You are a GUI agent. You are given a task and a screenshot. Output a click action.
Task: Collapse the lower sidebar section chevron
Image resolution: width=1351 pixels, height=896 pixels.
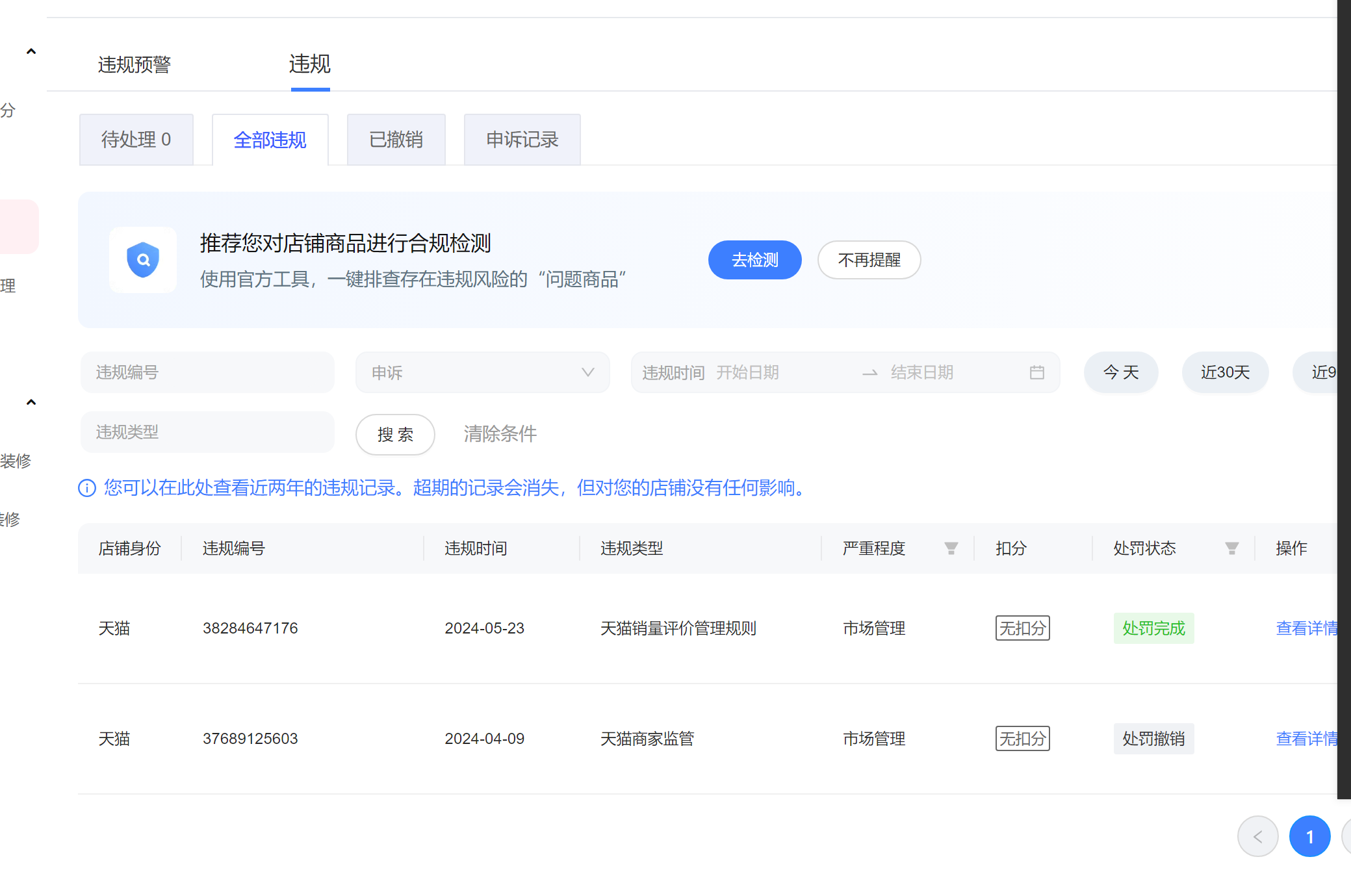pos(31,402)
